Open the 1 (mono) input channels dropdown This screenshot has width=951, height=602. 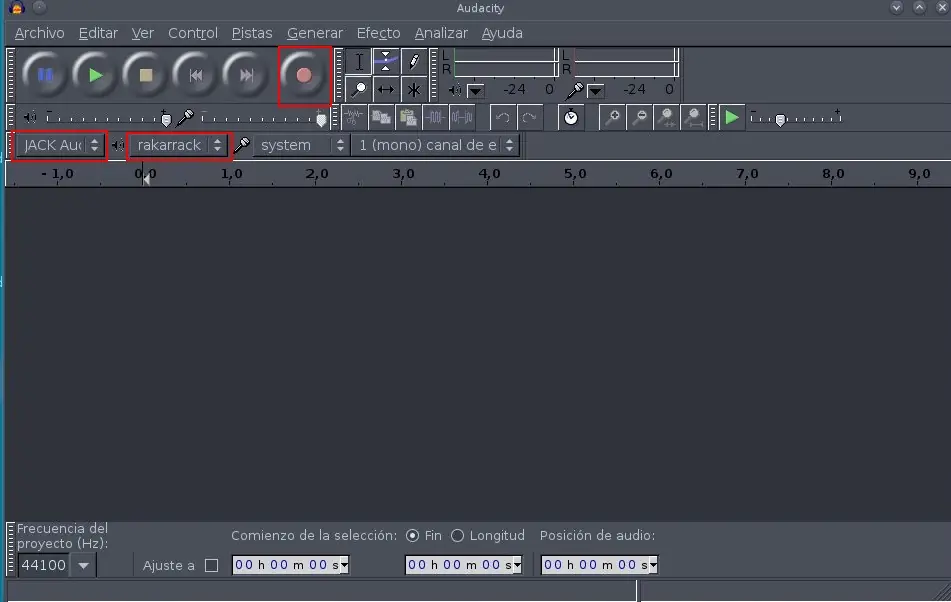[x=435, y=145]
